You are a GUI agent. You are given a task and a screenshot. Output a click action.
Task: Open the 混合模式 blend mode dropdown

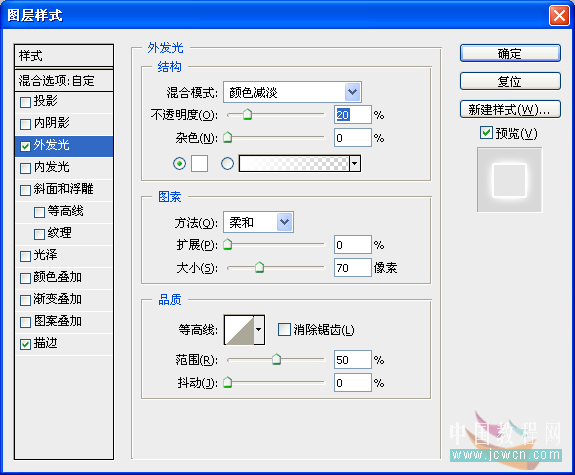pyautogui.click(x=292, y=92)
